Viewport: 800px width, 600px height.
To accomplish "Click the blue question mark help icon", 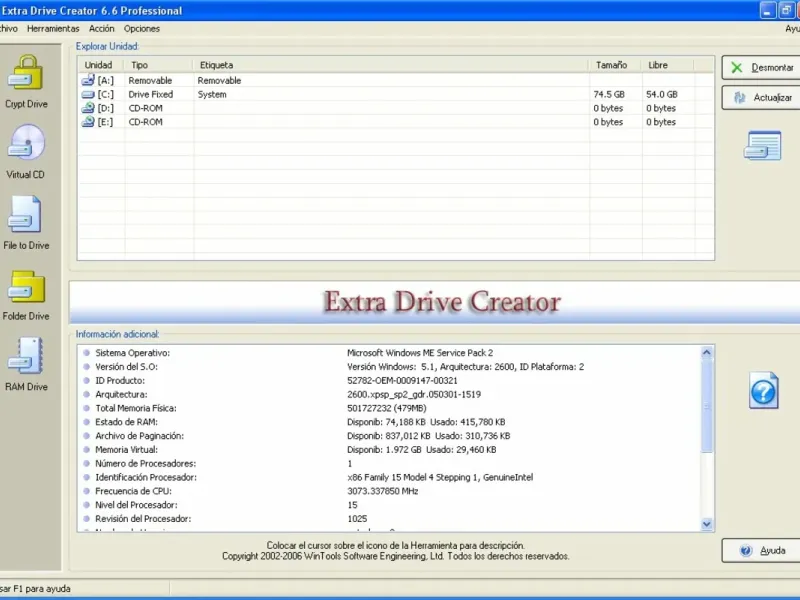I will (763, 390).
